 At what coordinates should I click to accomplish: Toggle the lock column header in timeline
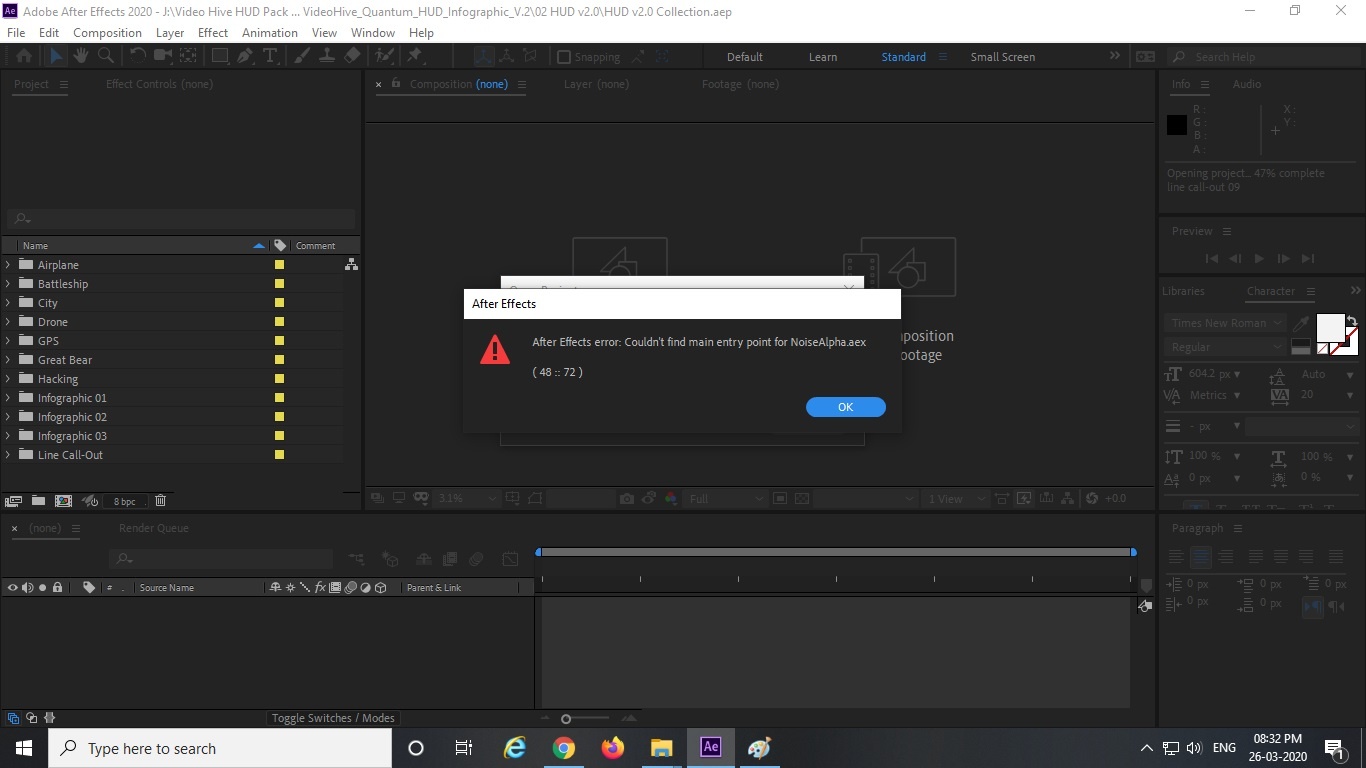pyautogui.click(x=57, y=587)
